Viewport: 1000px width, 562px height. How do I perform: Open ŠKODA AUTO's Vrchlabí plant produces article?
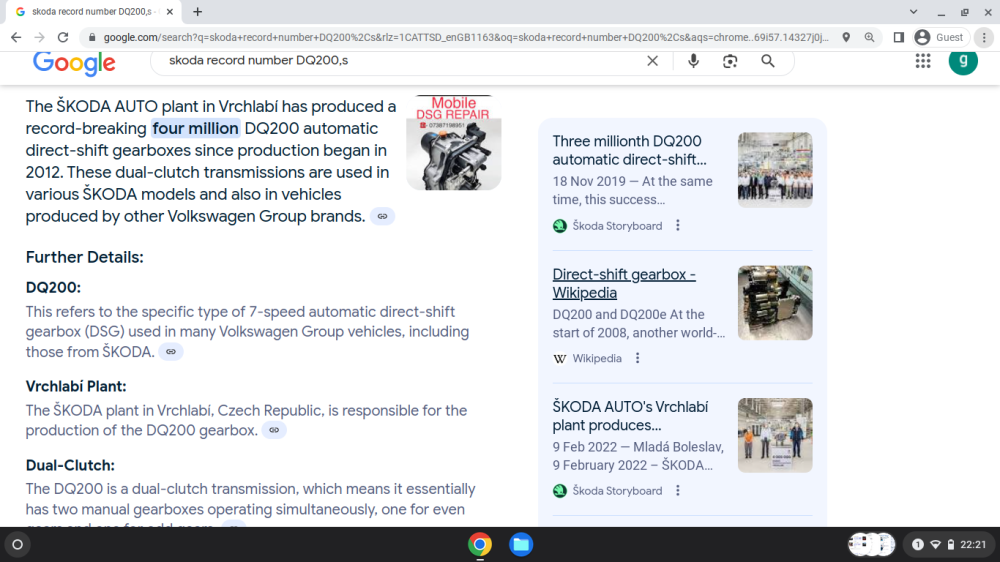(x=630, y=416)
